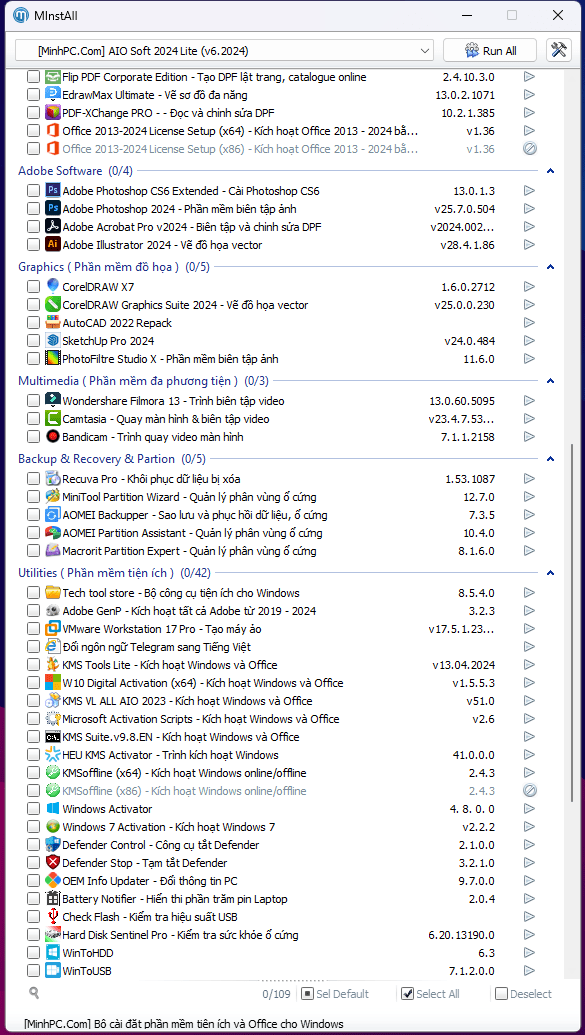Select the OEM Info Updater row text
Image resolution: width=585 pixels, height=1035 pixels.
coord(150,881)
